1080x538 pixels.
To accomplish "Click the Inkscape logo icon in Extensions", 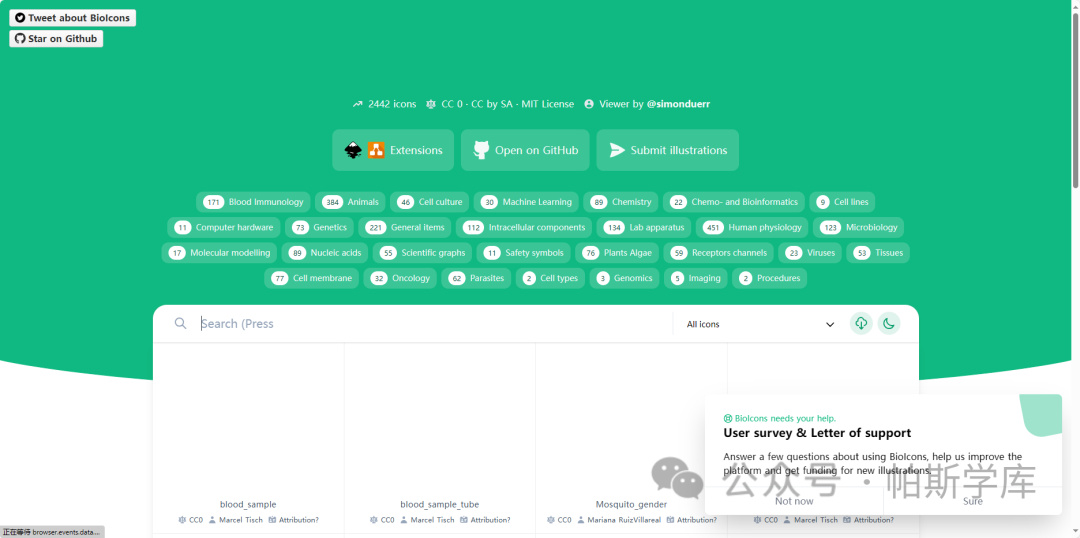I will (x=353, y=150).
